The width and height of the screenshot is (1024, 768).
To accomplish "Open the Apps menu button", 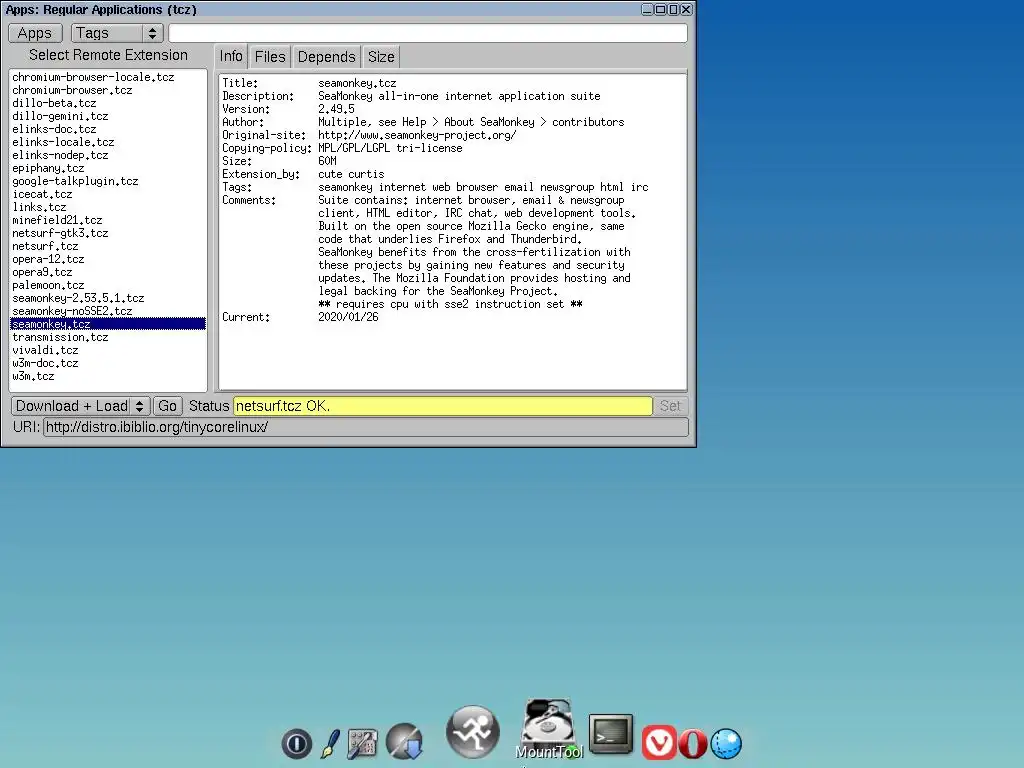I will [x=35, y=33].
